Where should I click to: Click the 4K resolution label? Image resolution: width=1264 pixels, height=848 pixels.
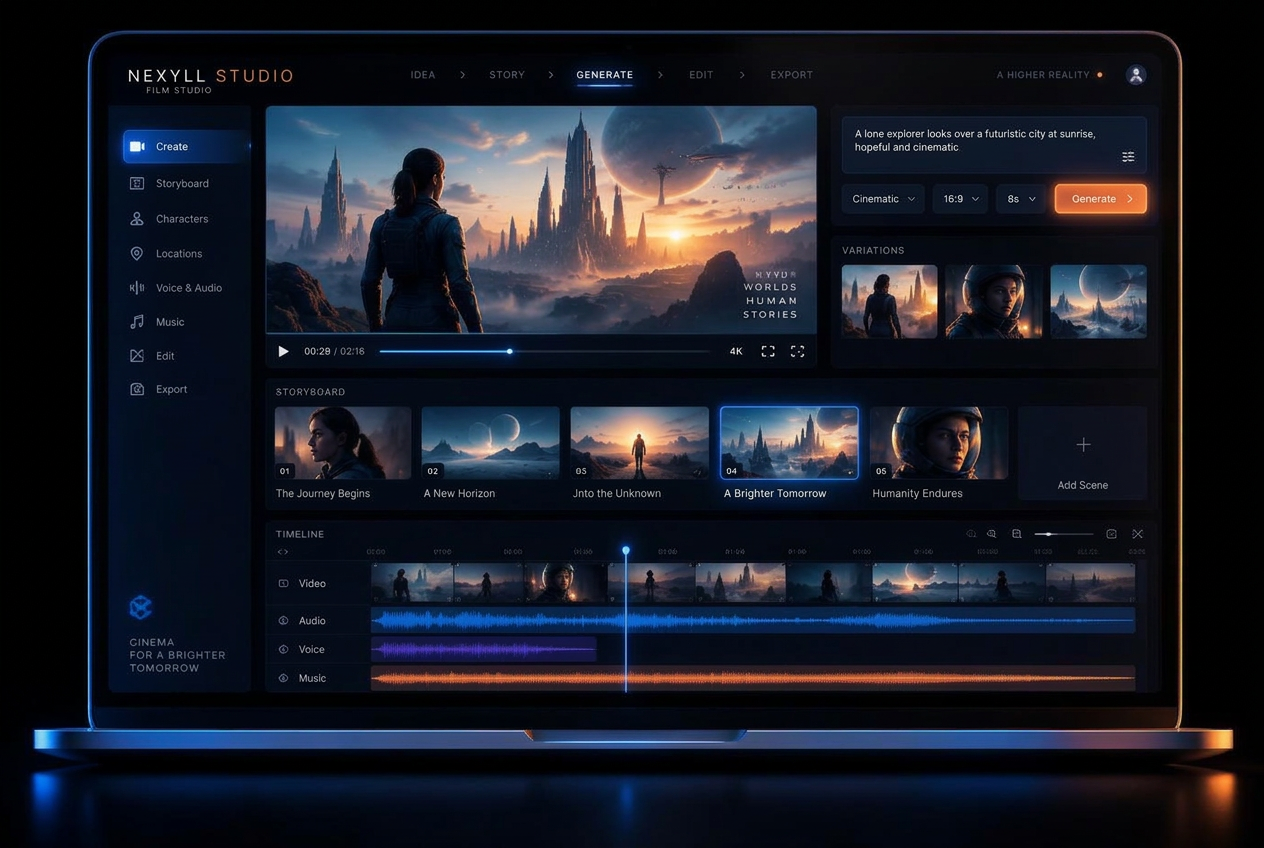[736, 351]
